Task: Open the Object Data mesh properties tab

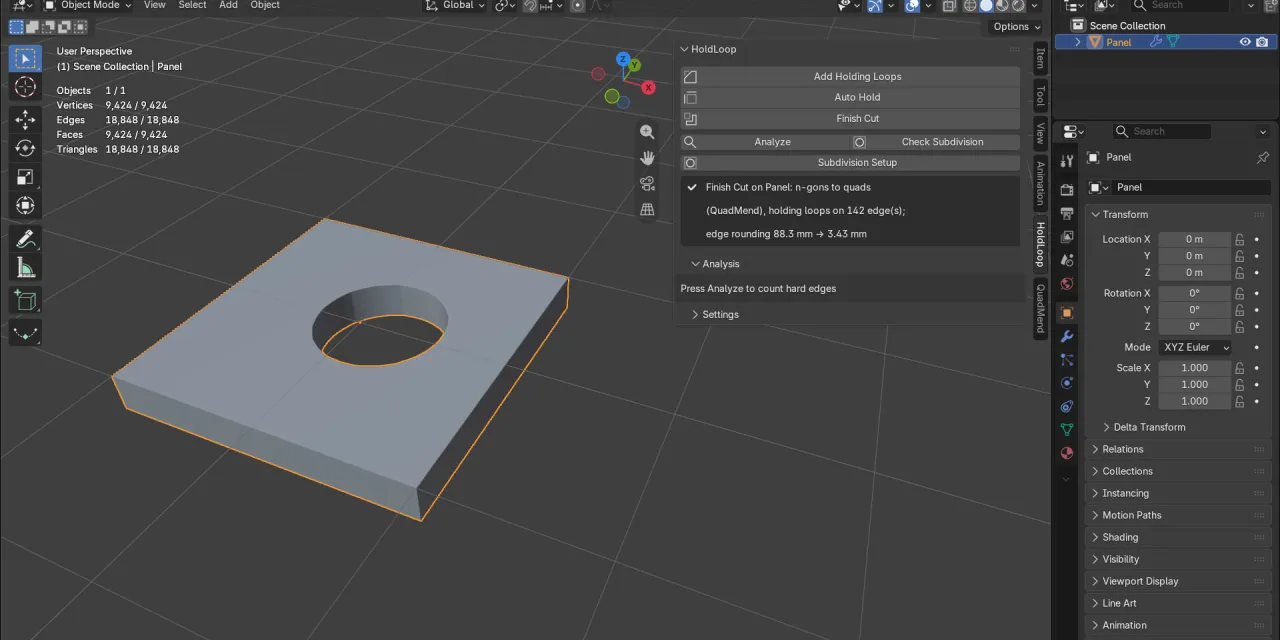Action: tap(1066, 430)
